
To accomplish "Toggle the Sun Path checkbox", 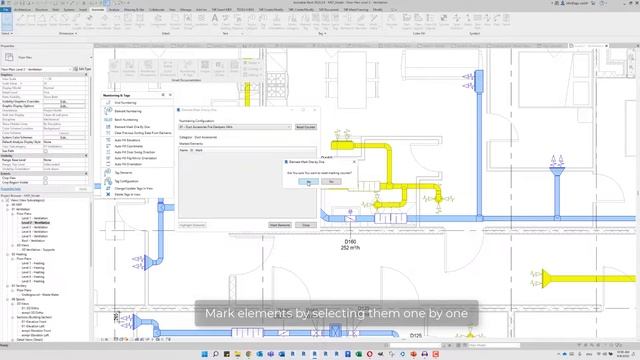I will (x=45, y=151).
